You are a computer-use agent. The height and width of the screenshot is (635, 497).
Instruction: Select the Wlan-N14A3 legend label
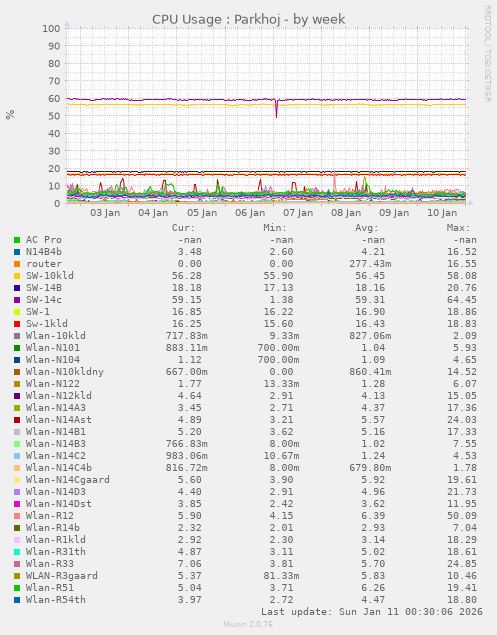pos(56,408)
